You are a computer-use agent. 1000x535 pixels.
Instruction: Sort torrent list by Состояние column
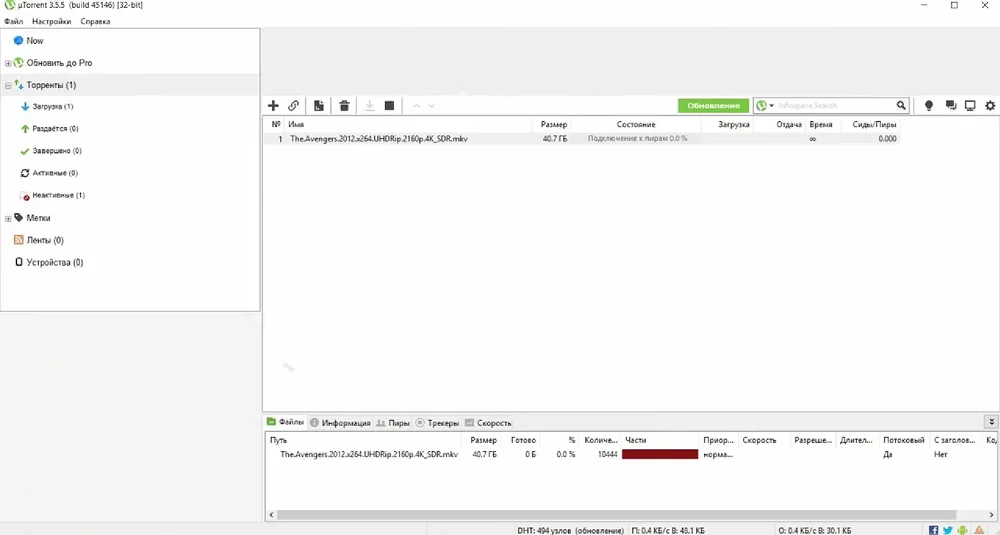point(636,124)
